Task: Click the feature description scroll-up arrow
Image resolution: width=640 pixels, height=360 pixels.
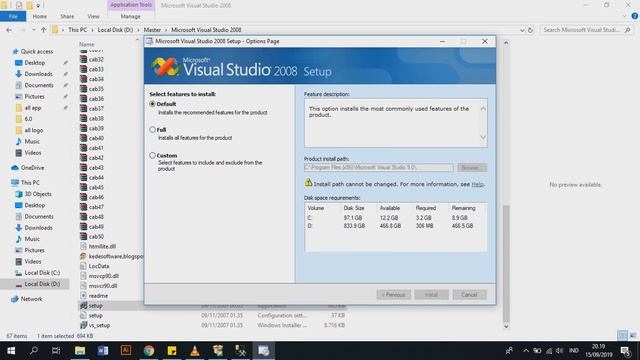Action: pos(483,109)
